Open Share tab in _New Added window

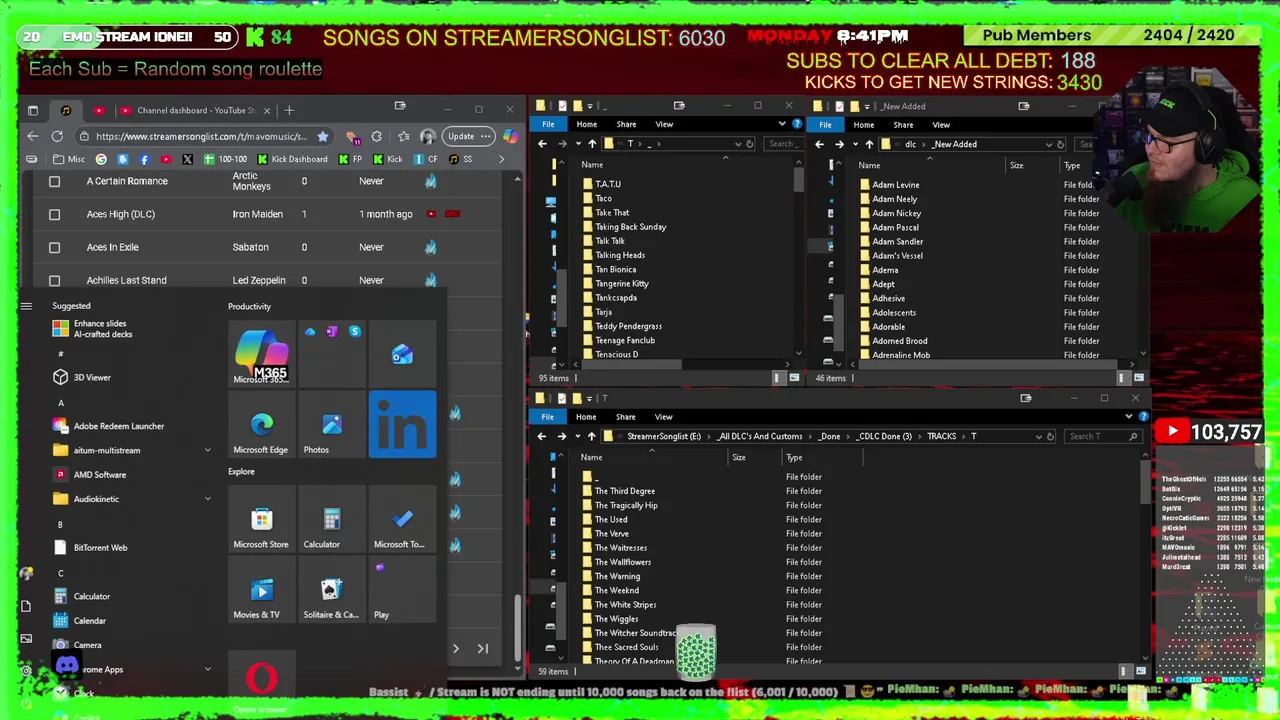[903, 125]
